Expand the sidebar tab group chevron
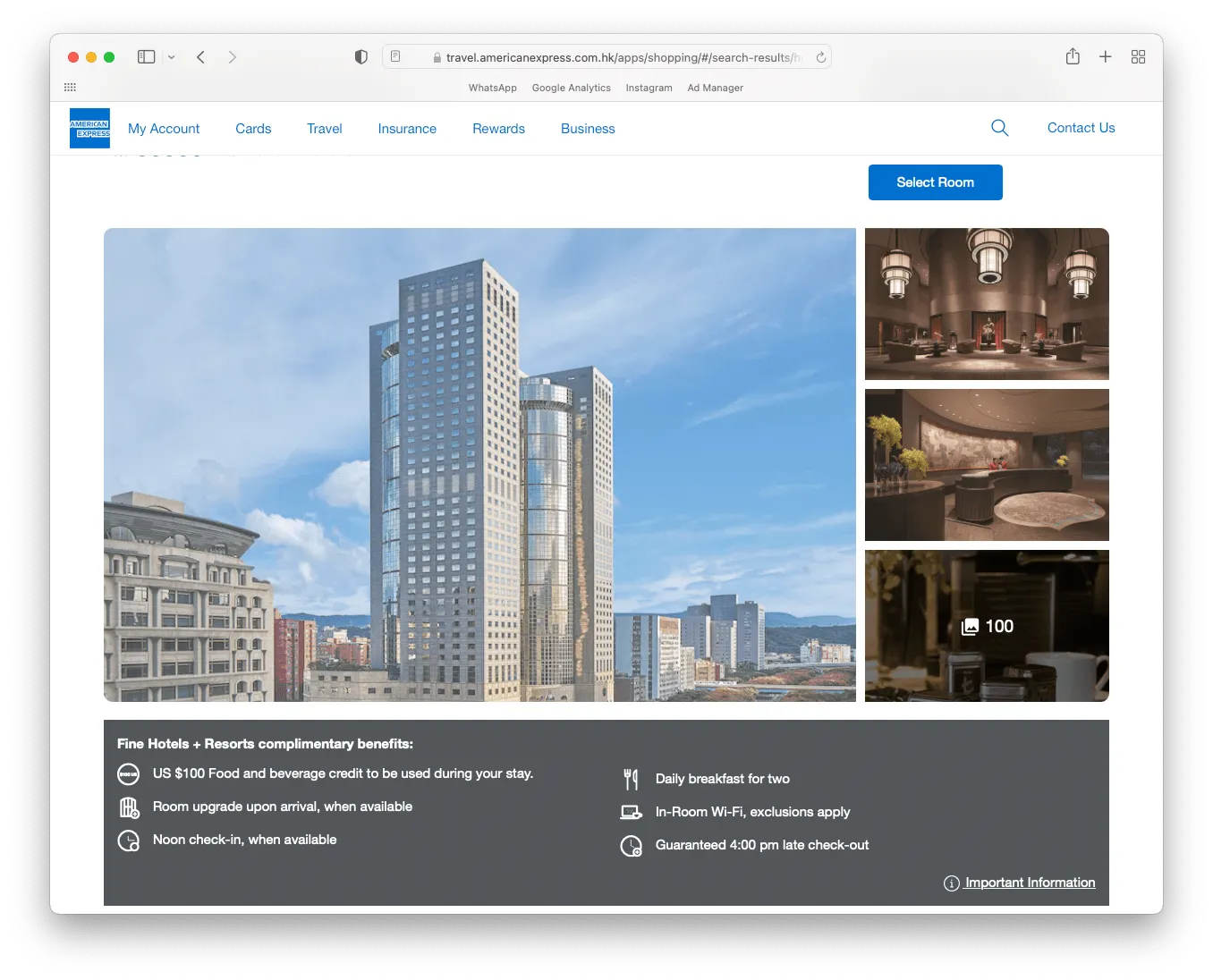Screen dimensions: 1213x980 [x=171, y=57]
